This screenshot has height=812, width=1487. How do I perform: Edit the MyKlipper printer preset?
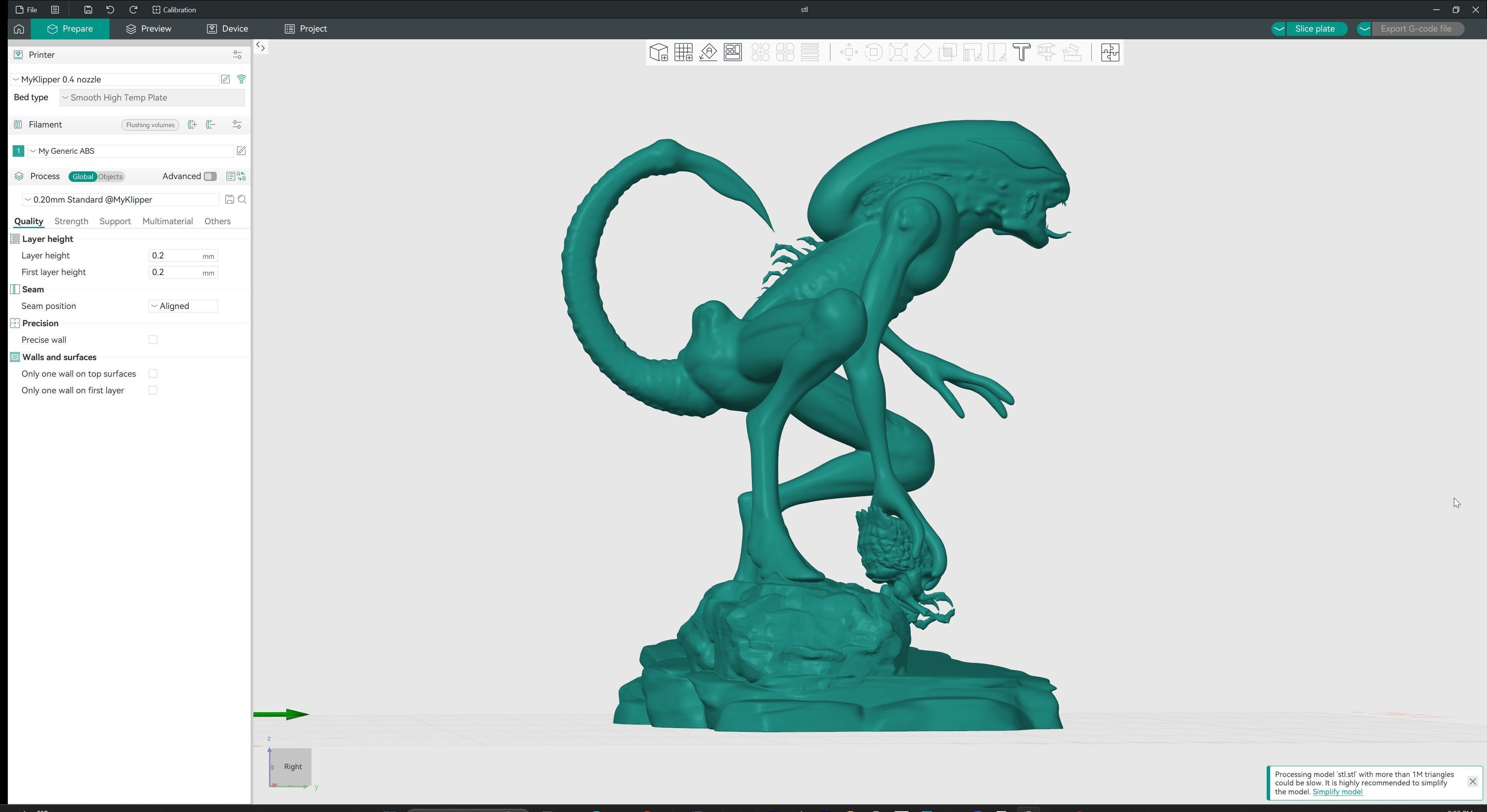click(x=226, y=79)
